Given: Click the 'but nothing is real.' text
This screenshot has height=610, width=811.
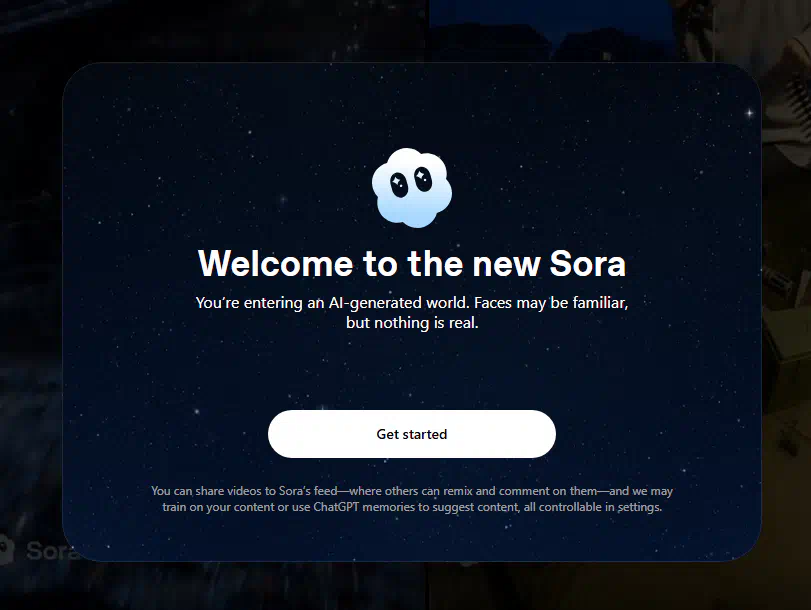Looking at the screenshot, I should tap(412, 323).
